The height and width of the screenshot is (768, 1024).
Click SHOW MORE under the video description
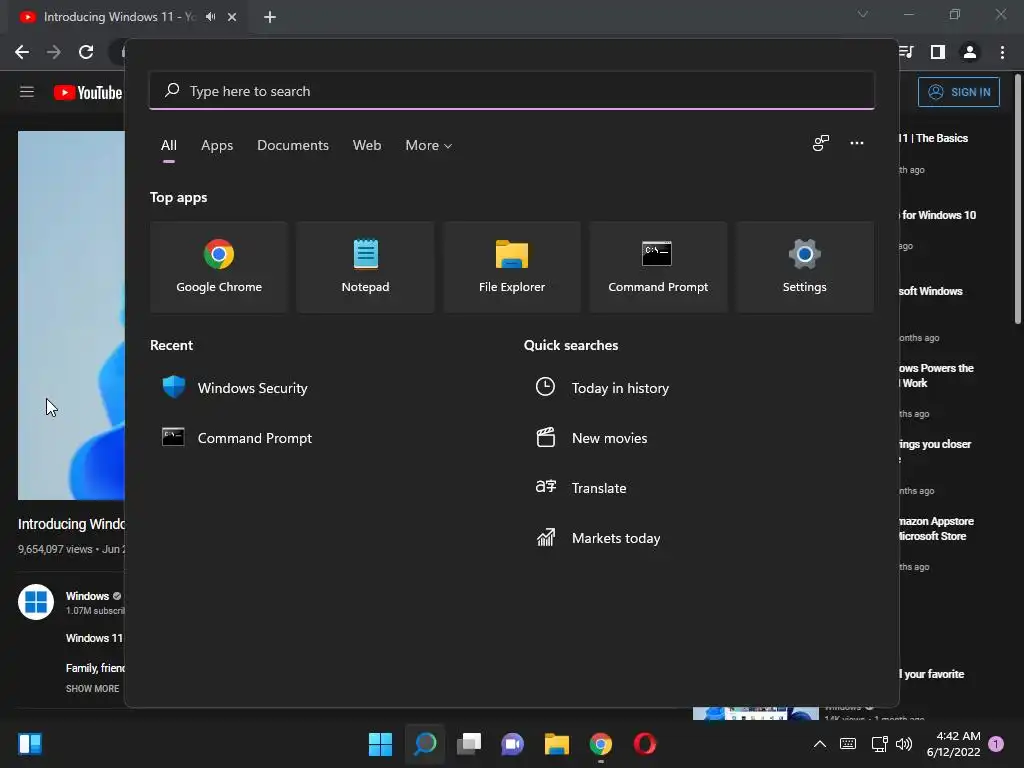92,688
